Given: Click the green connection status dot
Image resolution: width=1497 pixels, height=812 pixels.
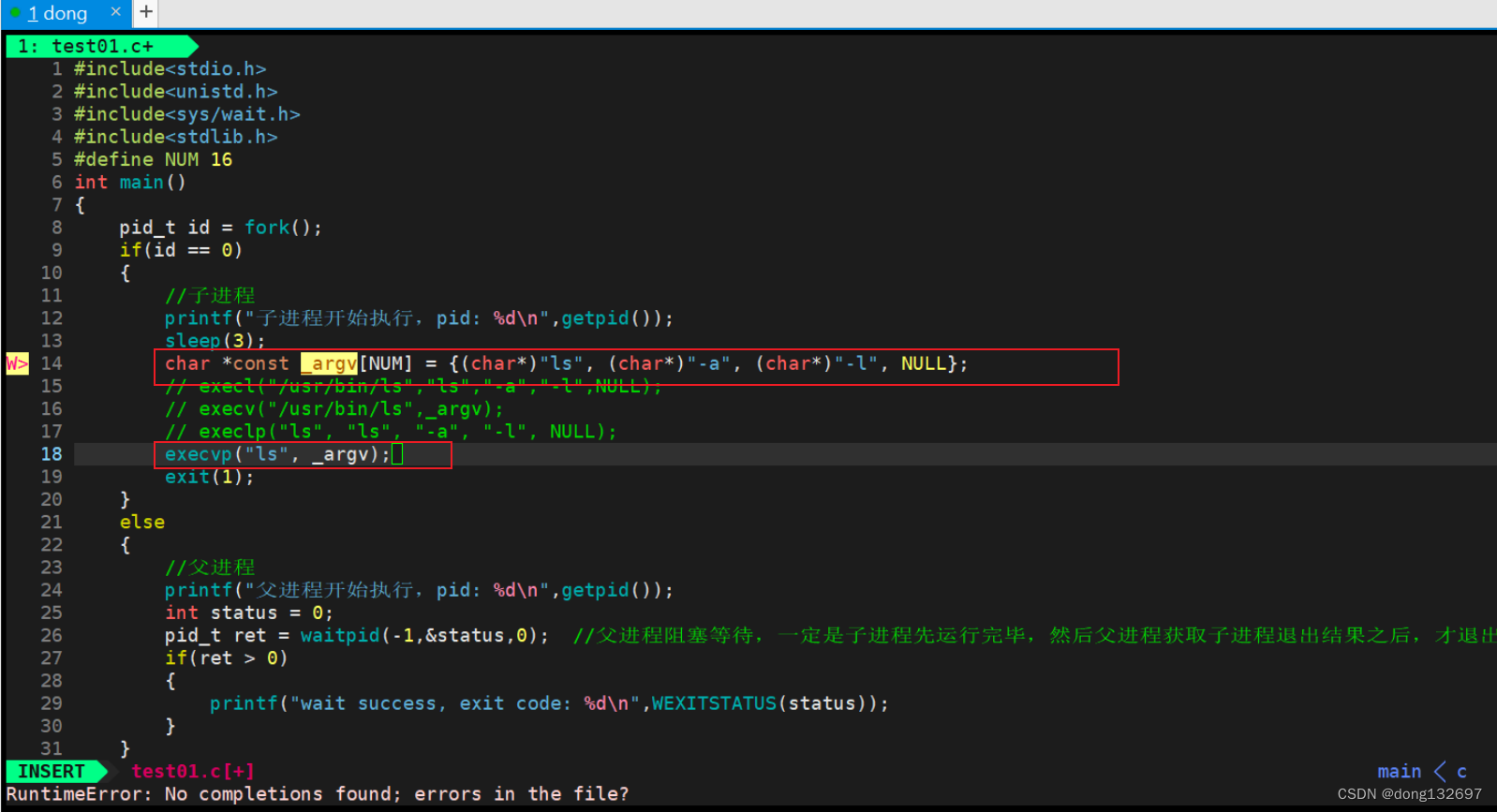Looking at the screenshot, I should 15,12.
